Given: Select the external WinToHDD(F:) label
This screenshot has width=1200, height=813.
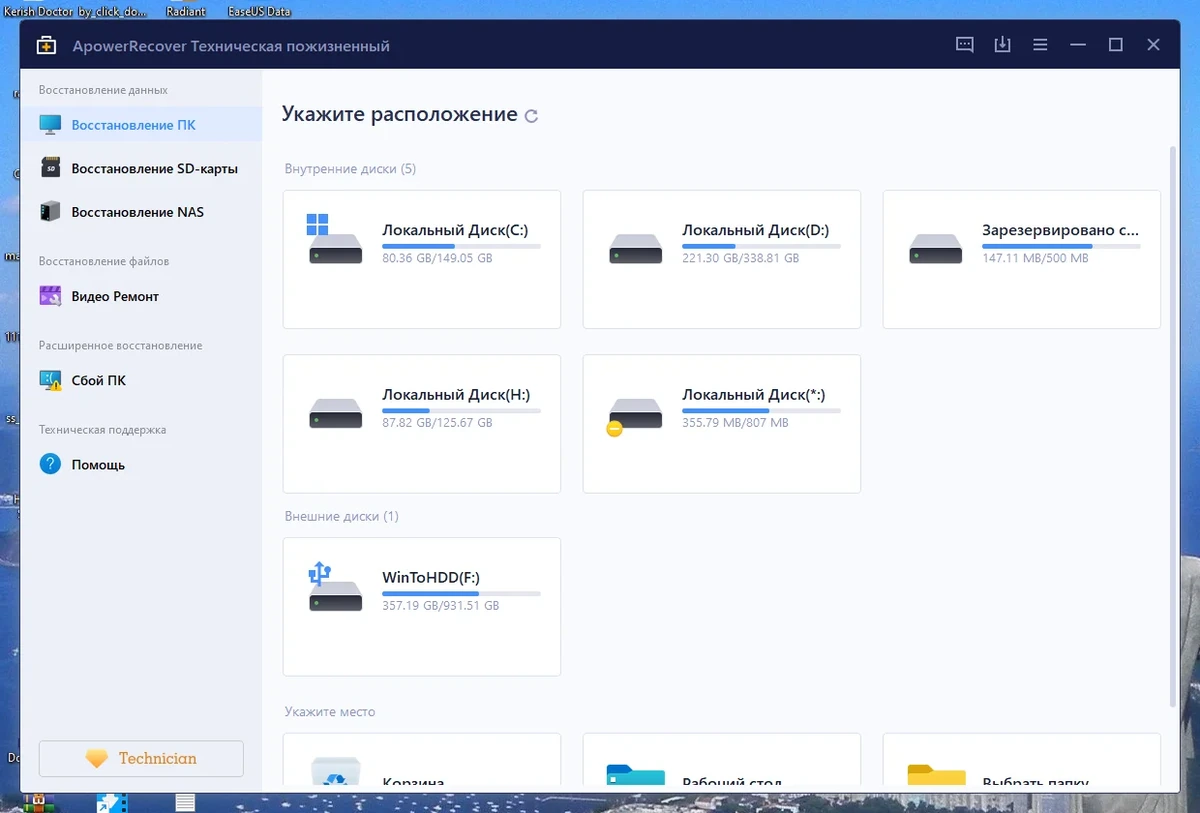Looking at the screenshot, I should coord(431,578).
